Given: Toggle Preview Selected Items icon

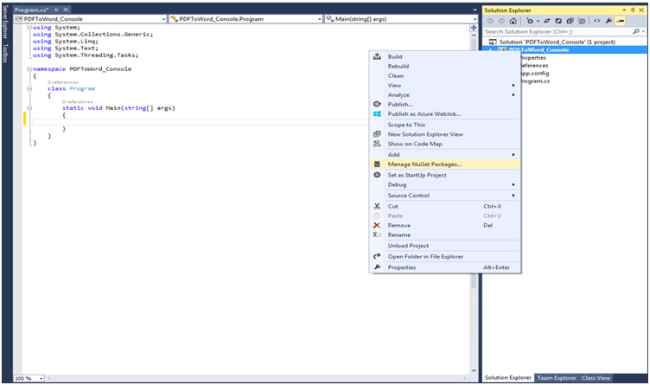Looking at the screenshot, I should (x=620, y=21).
